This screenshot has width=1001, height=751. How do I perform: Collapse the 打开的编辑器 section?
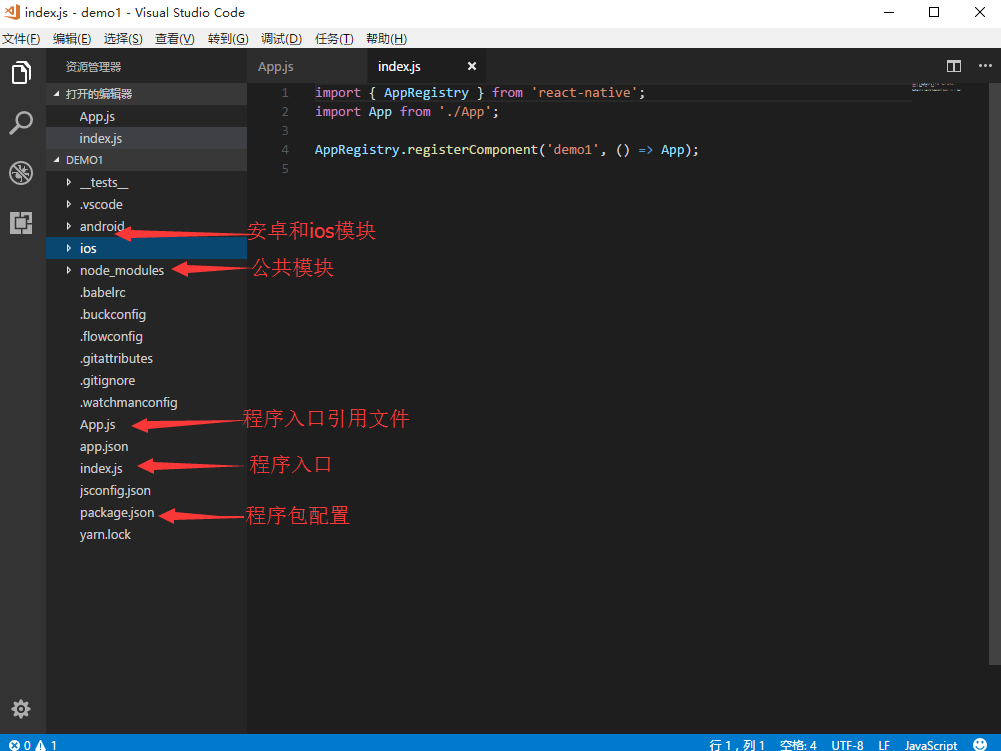coord(56,94)
